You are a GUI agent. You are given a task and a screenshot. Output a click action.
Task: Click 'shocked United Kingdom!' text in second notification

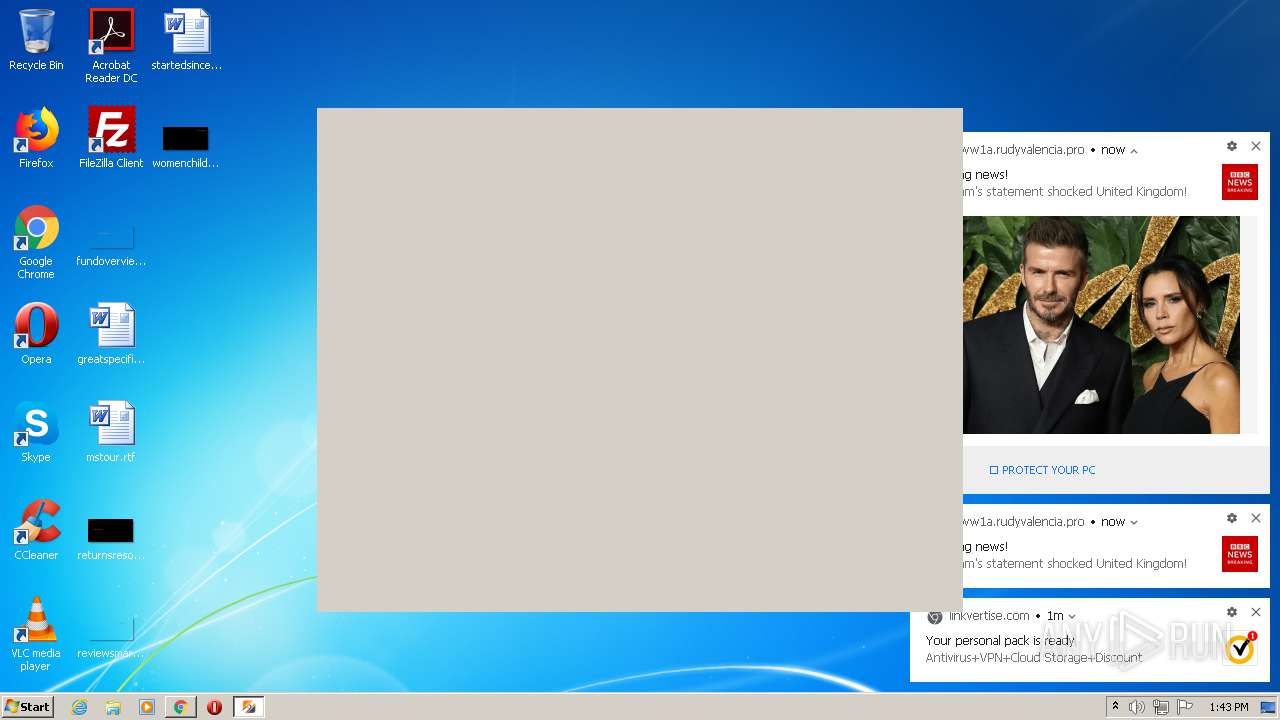point(1117,564)
